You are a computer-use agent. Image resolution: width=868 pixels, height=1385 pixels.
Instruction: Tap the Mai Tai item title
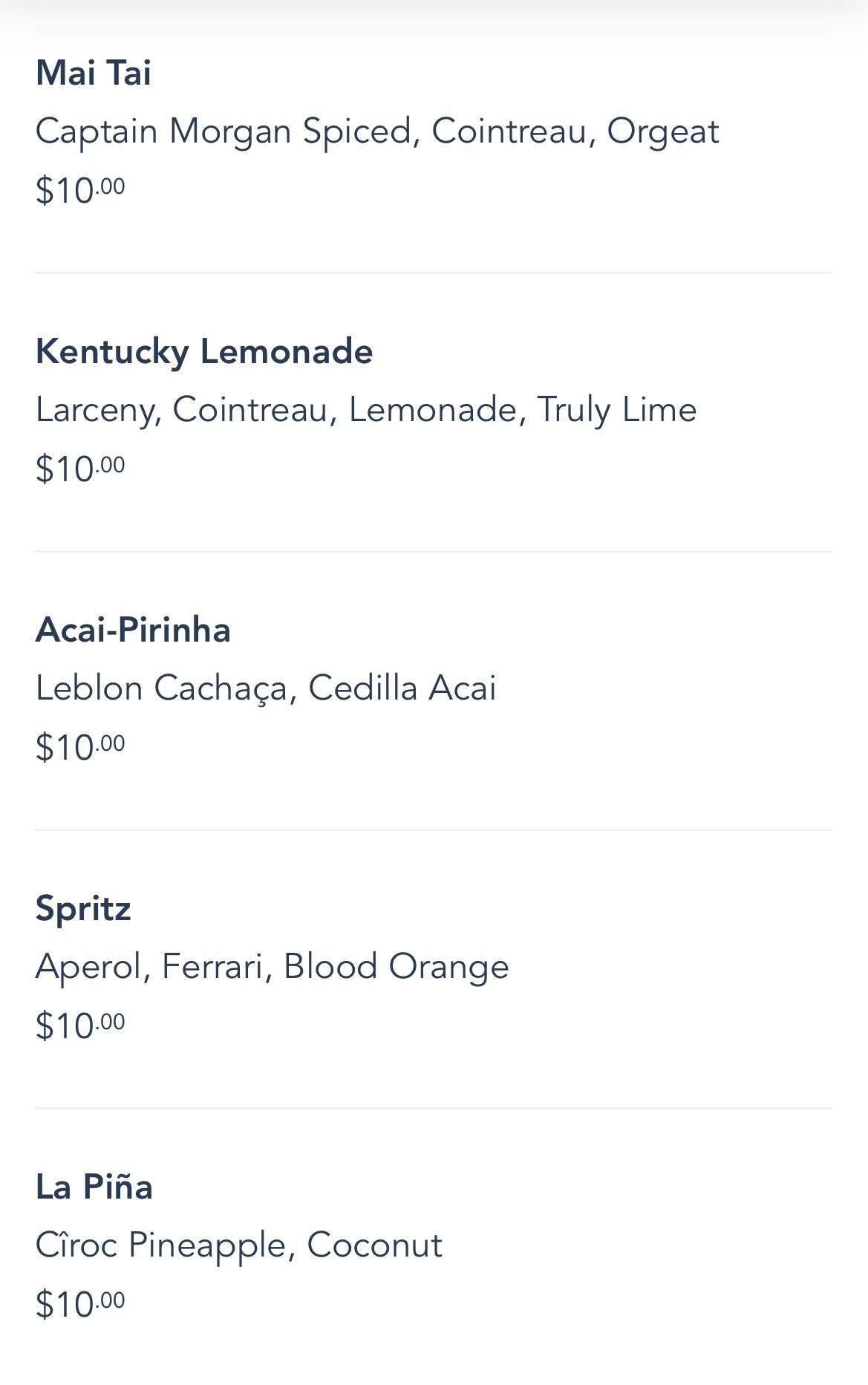(x=94, y=74)
